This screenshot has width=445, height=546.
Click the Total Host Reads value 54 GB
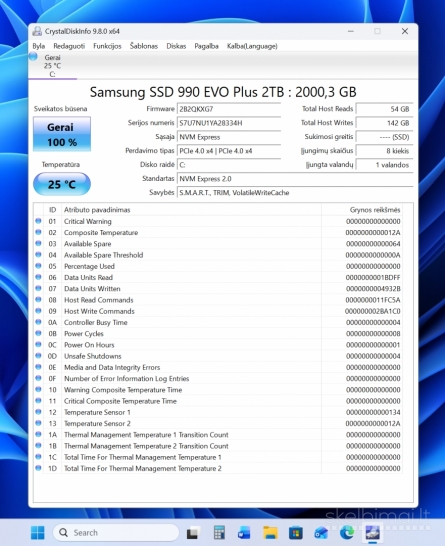[x=384, y=109]
